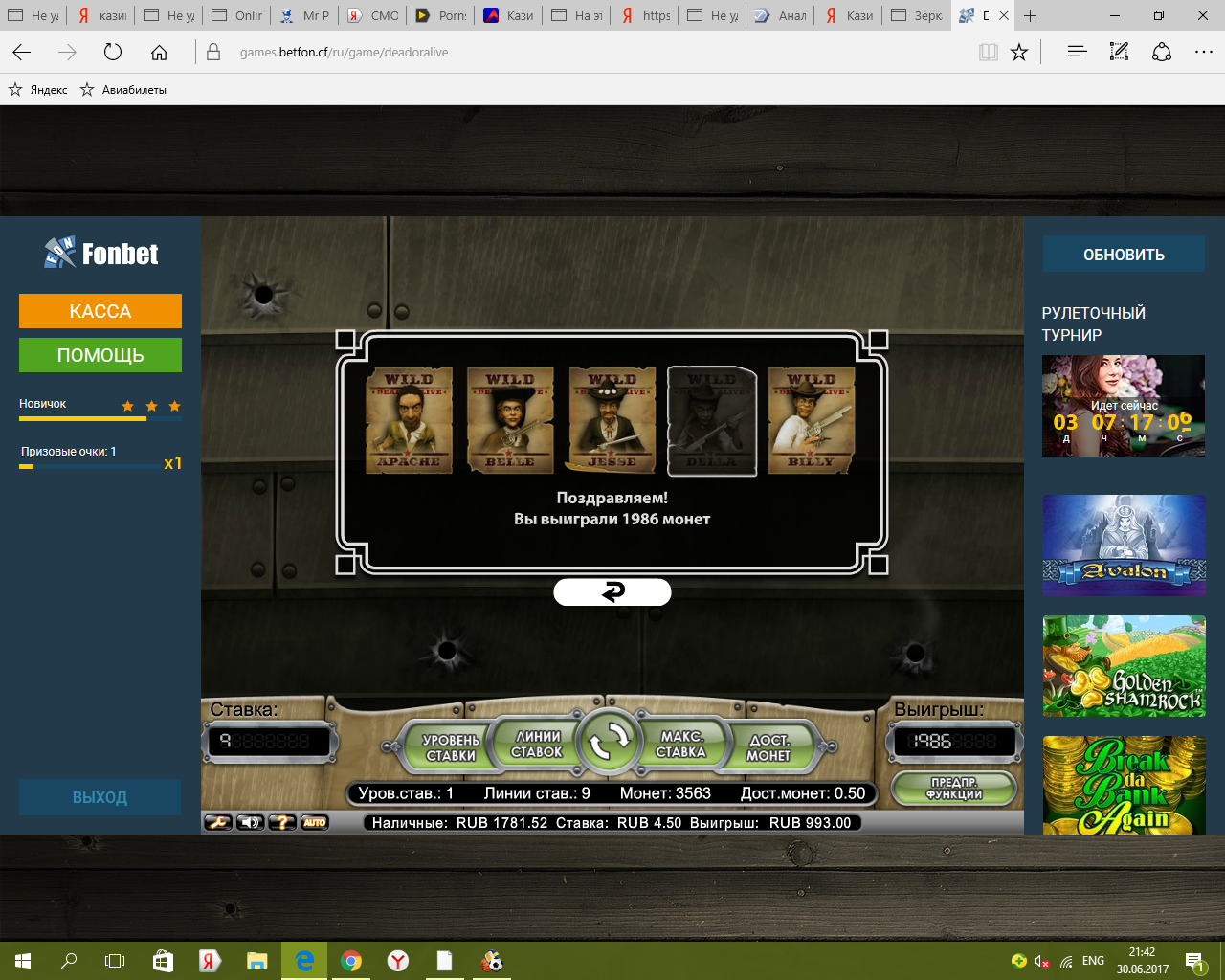The height and width of the screenshot is (980, 1225).
Task: Switch to the Mr P tab
Action: 304,15
